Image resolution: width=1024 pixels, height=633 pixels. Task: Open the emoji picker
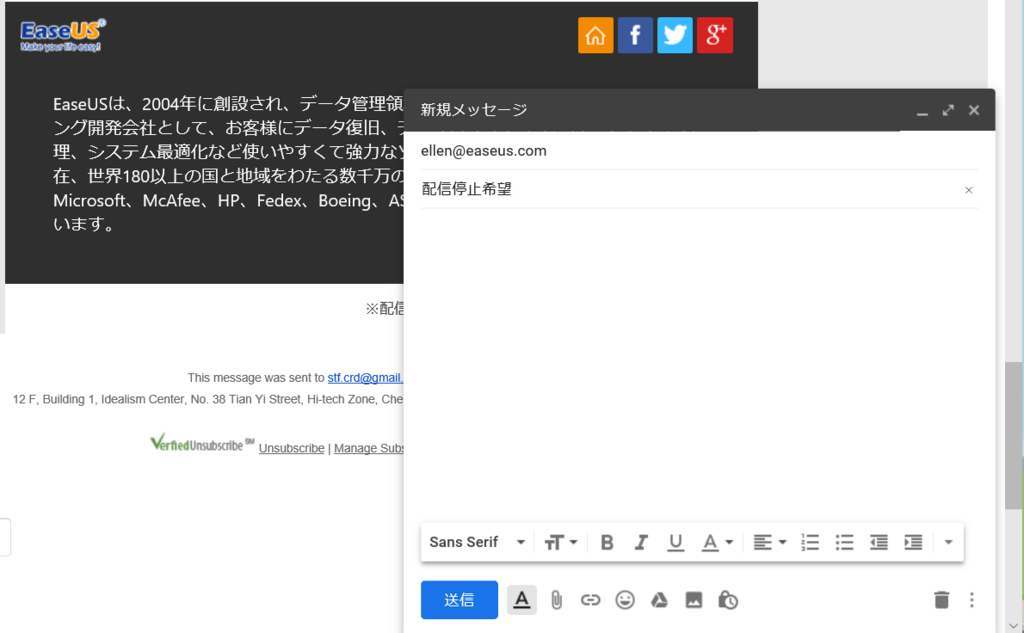(x=625, y=600)
